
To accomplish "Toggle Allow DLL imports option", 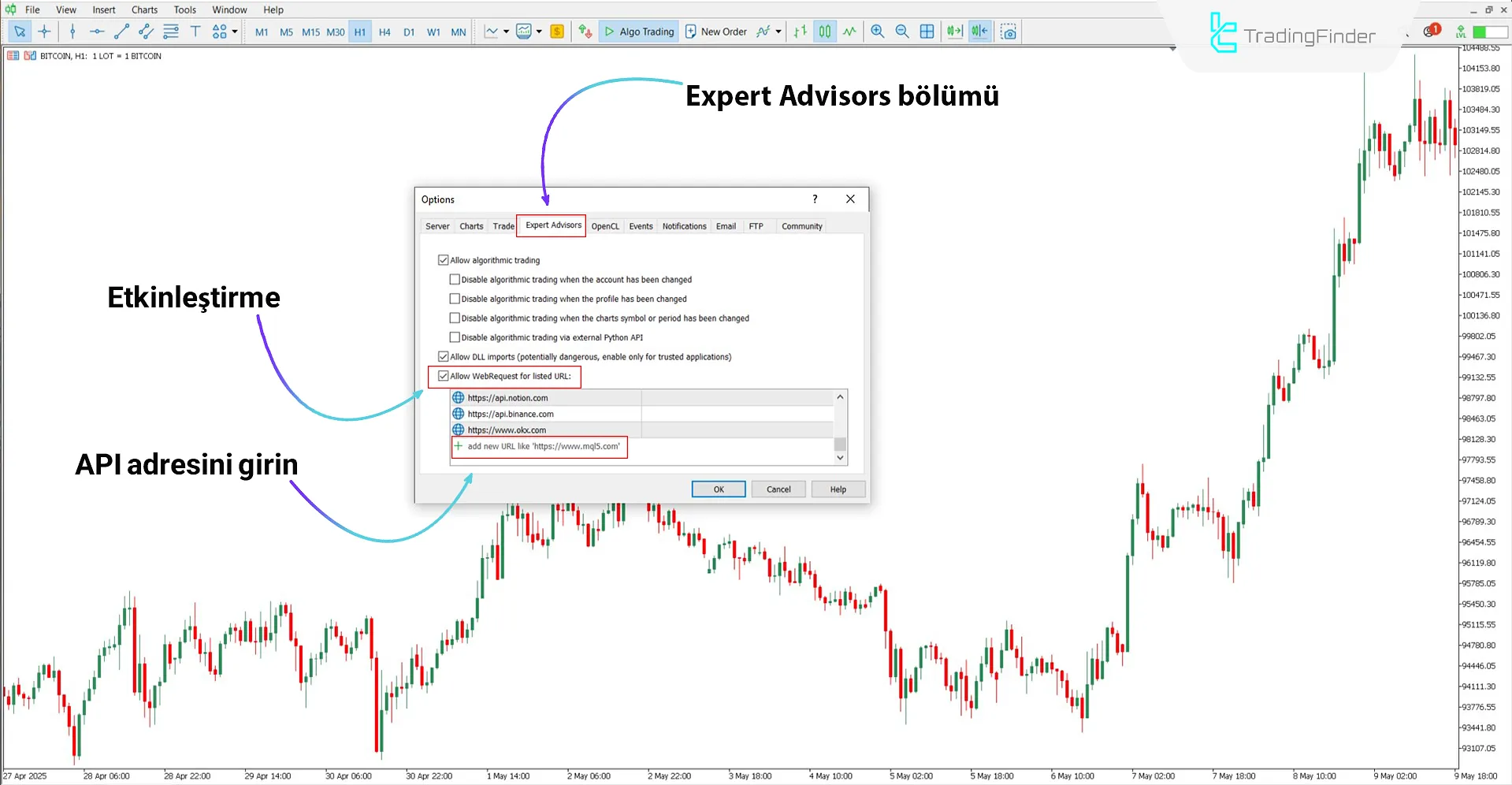I will [x=443, y=356].
